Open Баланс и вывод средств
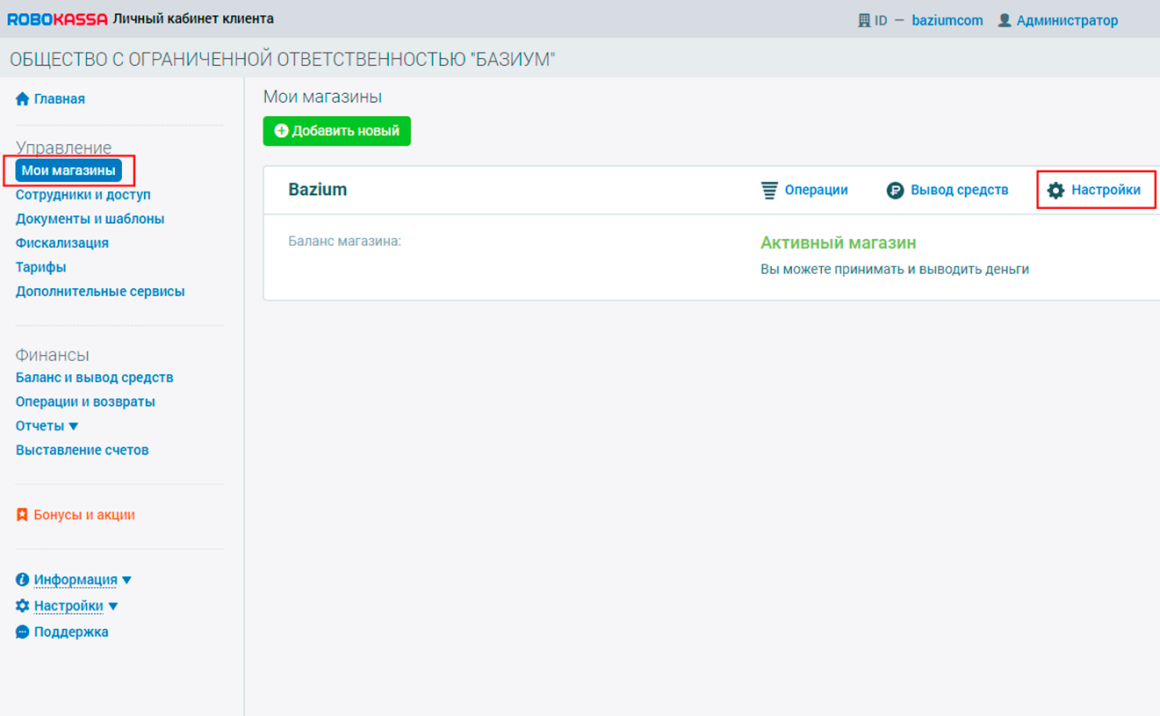Screen dimensions: 1160x716 (x=94, y=377)
